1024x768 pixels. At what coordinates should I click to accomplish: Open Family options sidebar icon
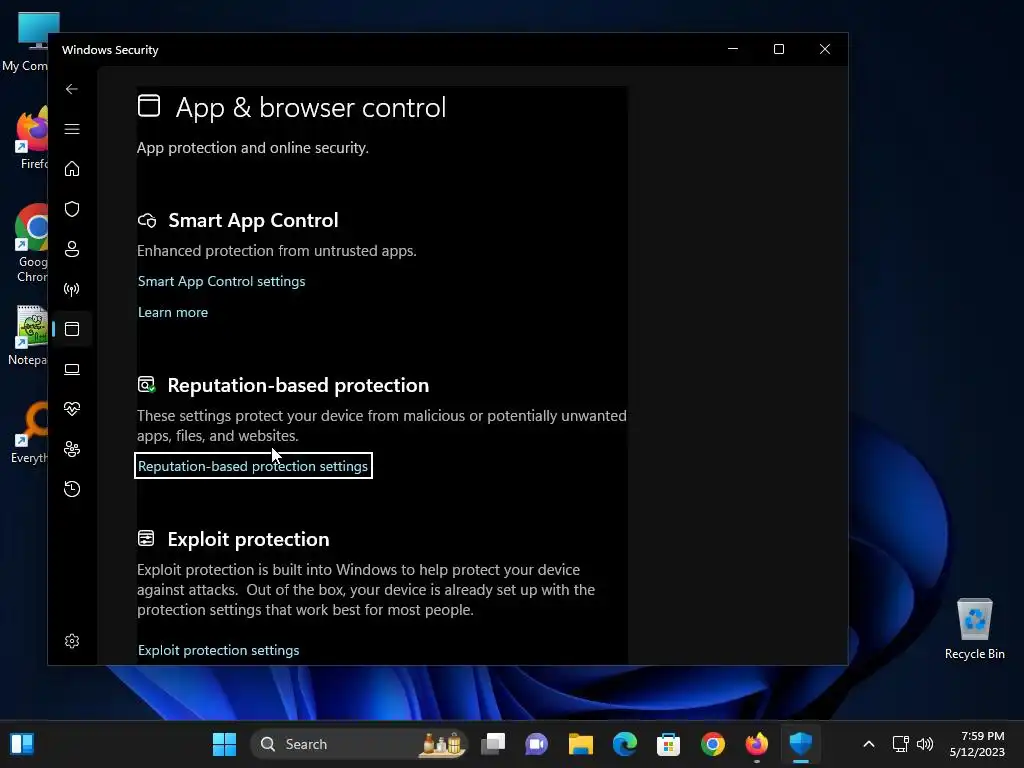72,449
